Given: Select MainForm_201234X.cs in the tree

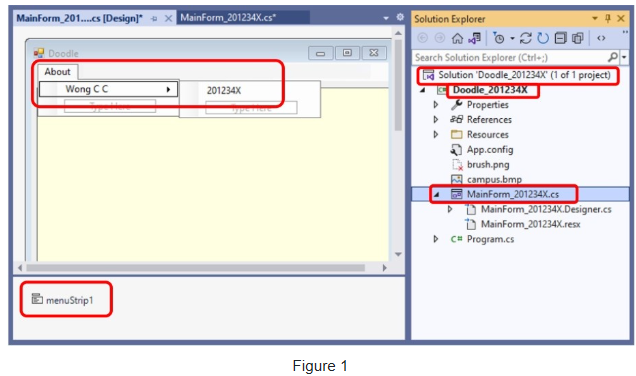Looking at the screenshot, I should (513, 194).
